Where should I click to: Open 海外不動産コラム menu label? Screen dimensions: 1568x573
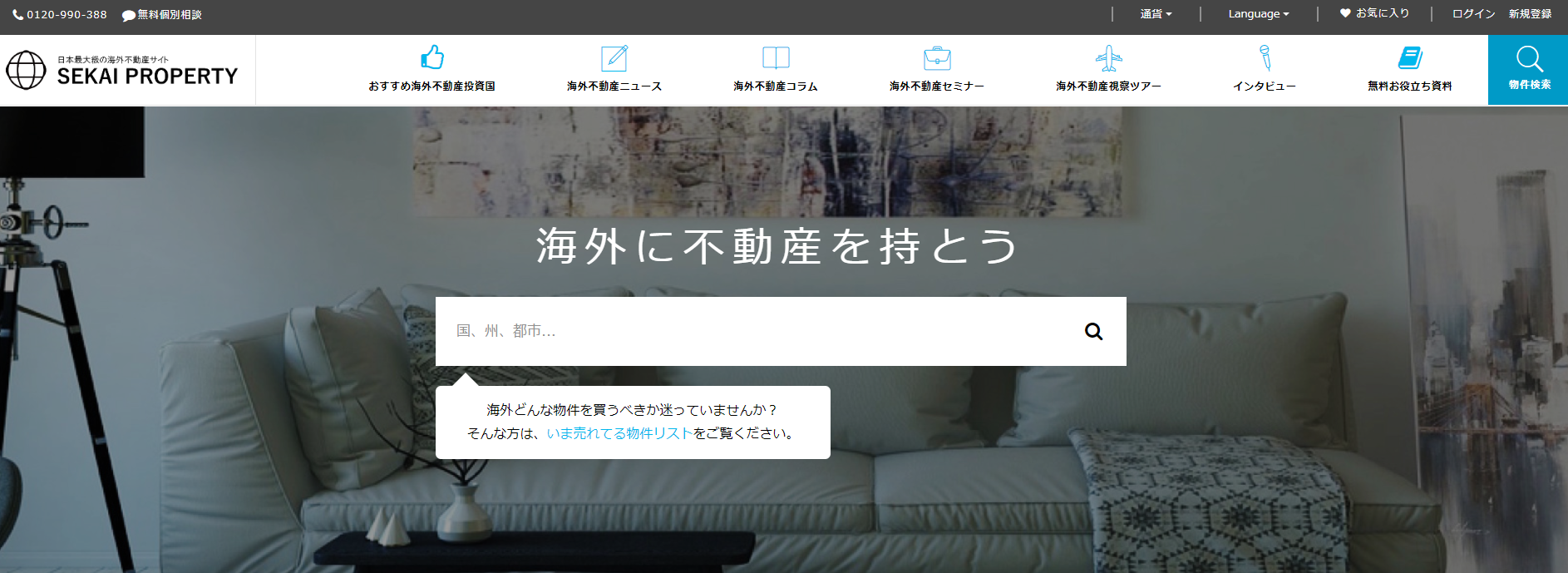tap(776, 86)
